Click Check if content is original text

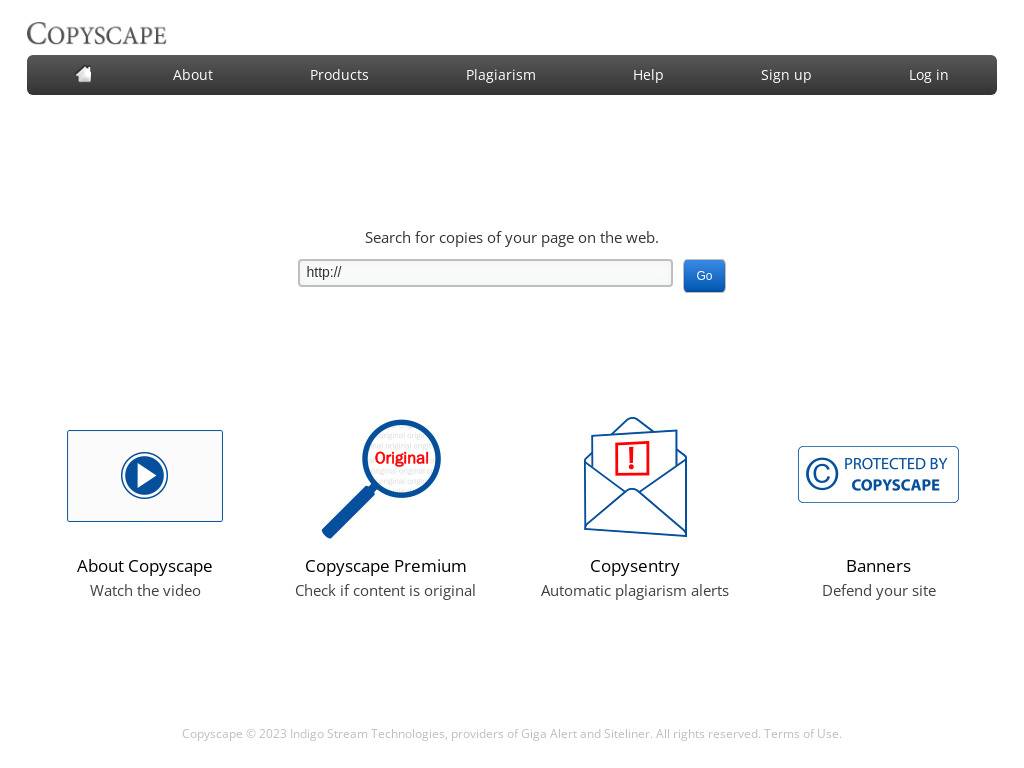pyautogui.click(x=385, y=590)
